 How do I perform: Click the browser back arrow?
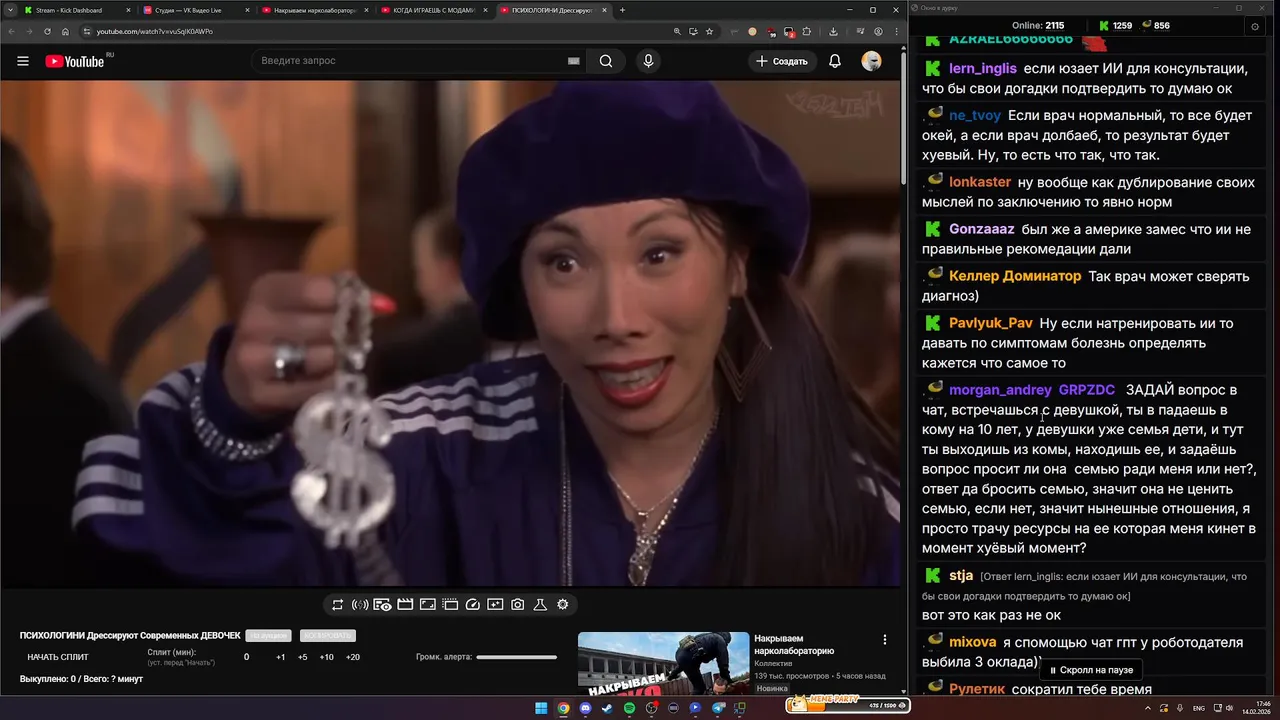[x=11, y=31]
